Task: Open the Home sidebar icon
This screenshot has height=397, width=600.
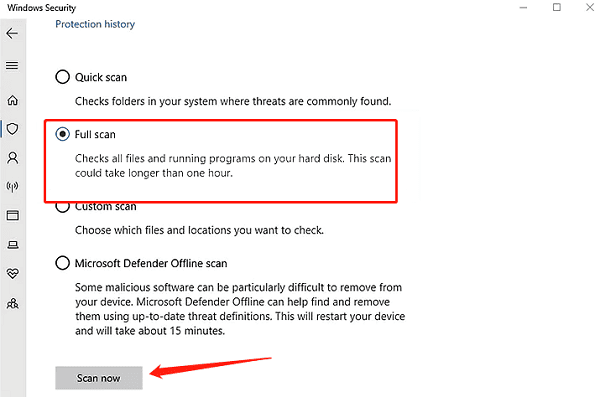Action: 13,101
